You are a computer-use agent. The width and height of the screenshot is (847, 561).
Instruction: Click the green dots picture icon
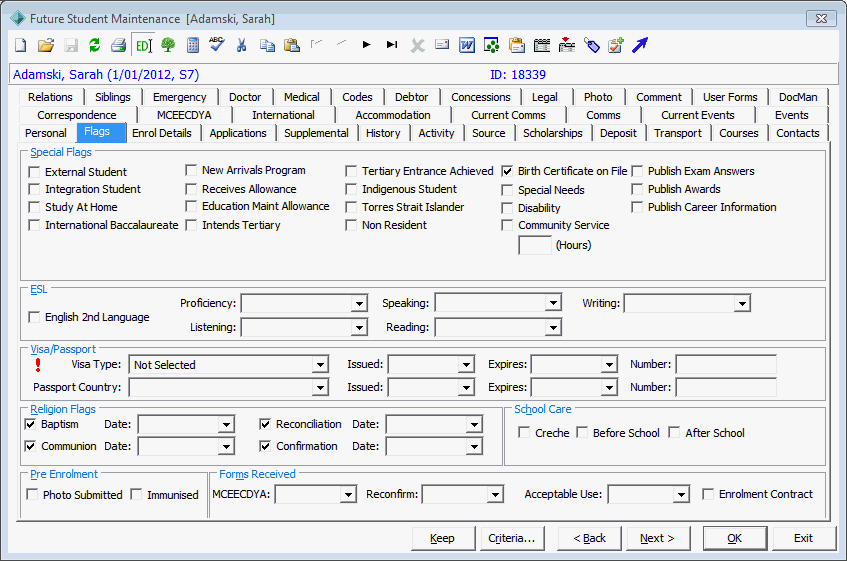(492, 45)
